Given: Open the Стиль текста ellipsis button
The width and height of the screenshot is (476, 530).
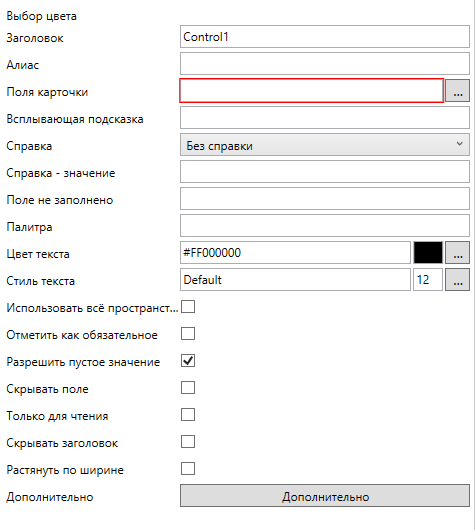Looking at the screenshot, I should (457, 280).
